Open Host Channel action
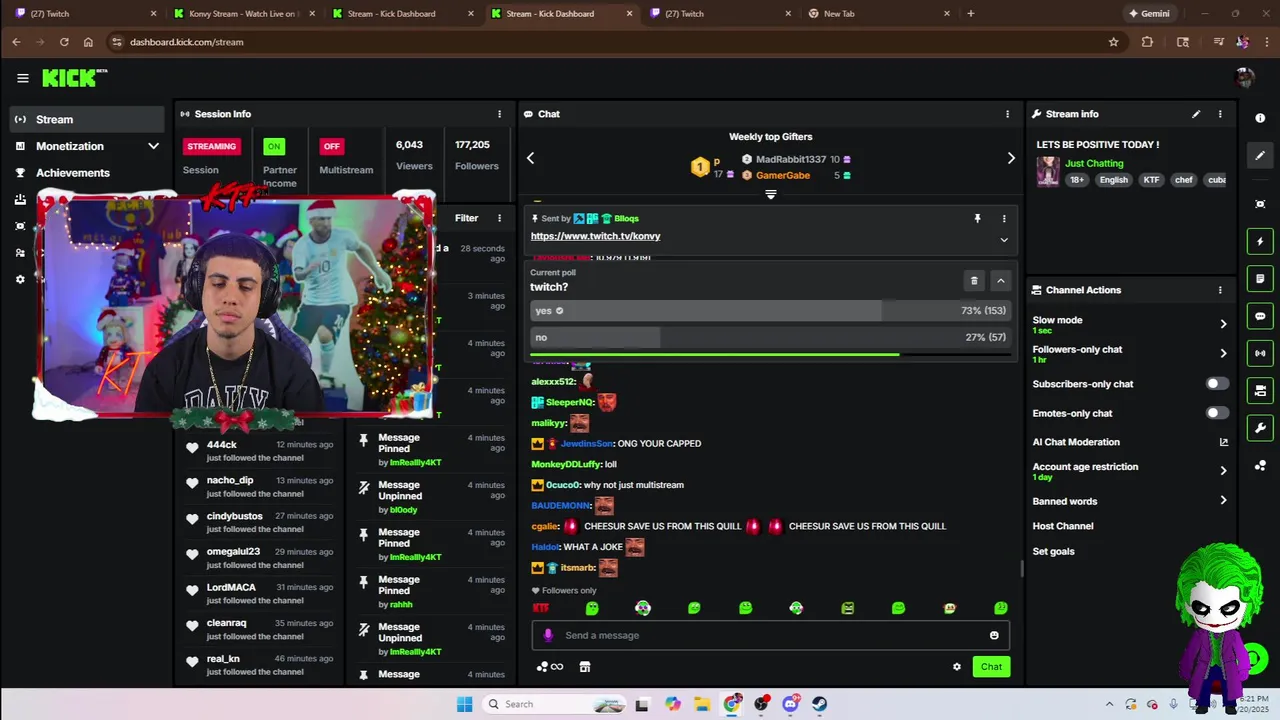 click(1063, 526)
